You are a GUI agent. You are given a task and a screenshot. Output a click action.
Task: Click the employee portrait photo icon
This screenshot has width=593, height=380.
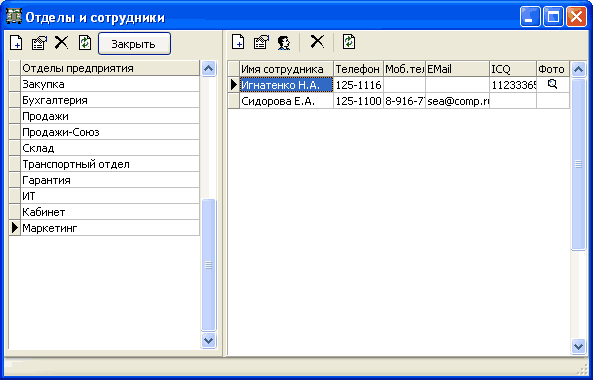click(284, 42)
